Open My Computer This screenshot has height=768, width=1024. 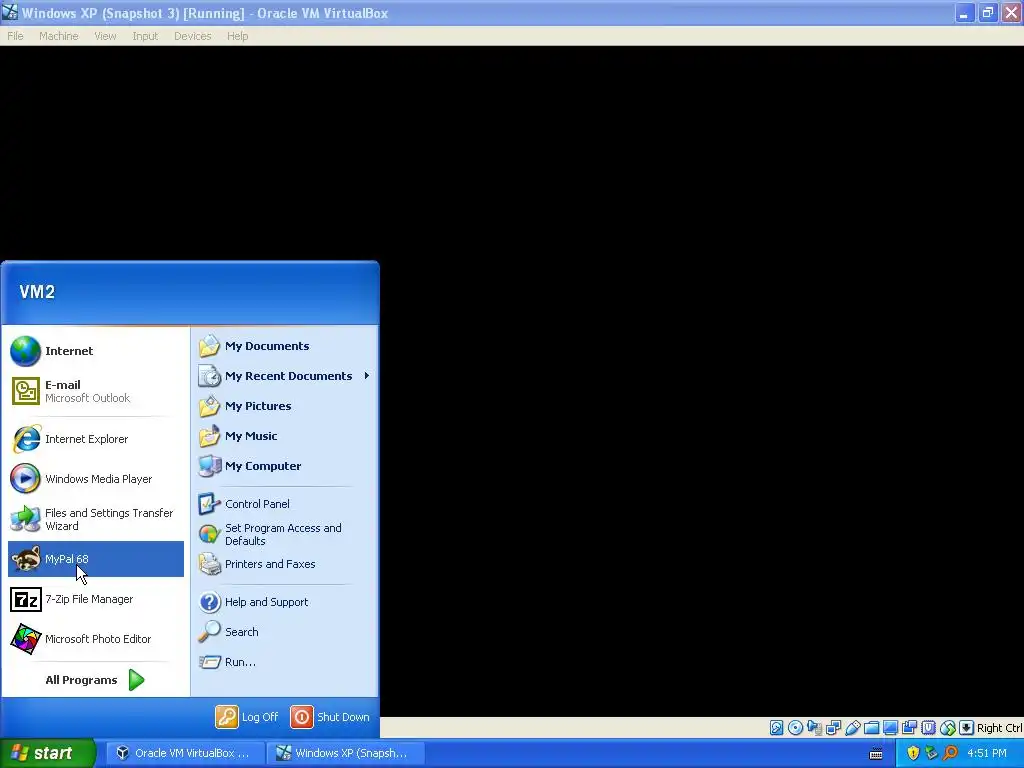tap(285, 466)
